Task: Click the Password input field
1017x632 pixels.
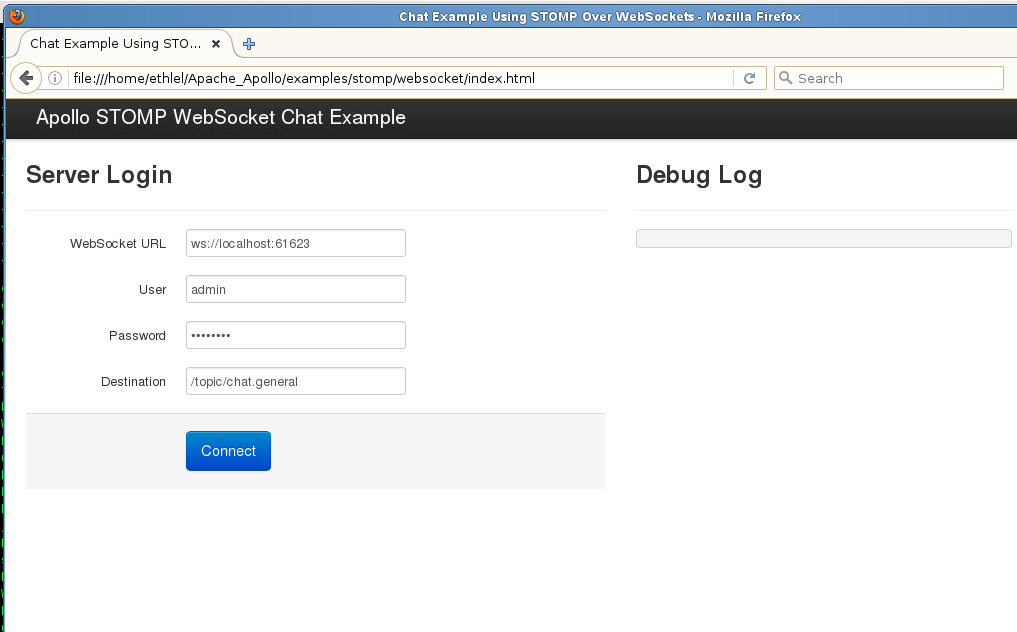Action: [296, 335]
